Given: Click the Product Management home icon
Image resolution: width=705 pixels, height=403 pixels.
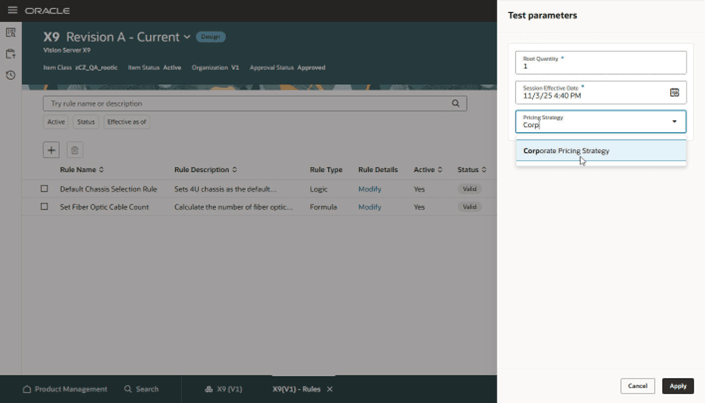Looking at the screenshot, I should point(27,389).
